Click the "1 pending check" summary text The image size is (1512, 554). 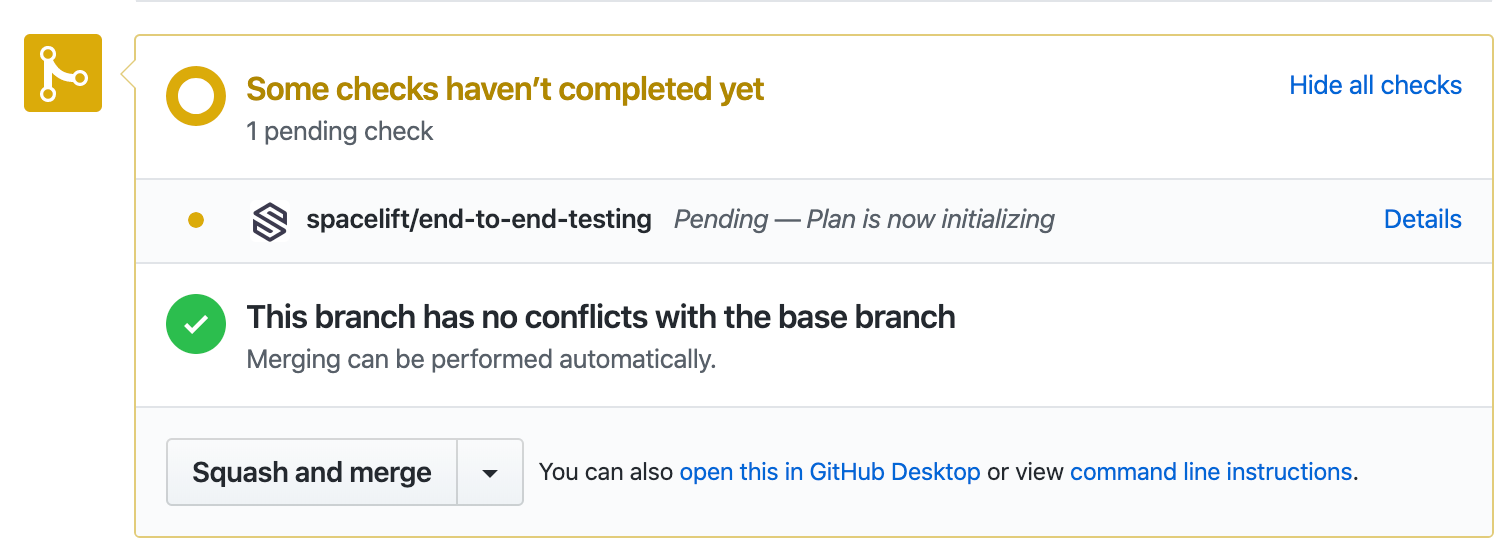(340, 132)
